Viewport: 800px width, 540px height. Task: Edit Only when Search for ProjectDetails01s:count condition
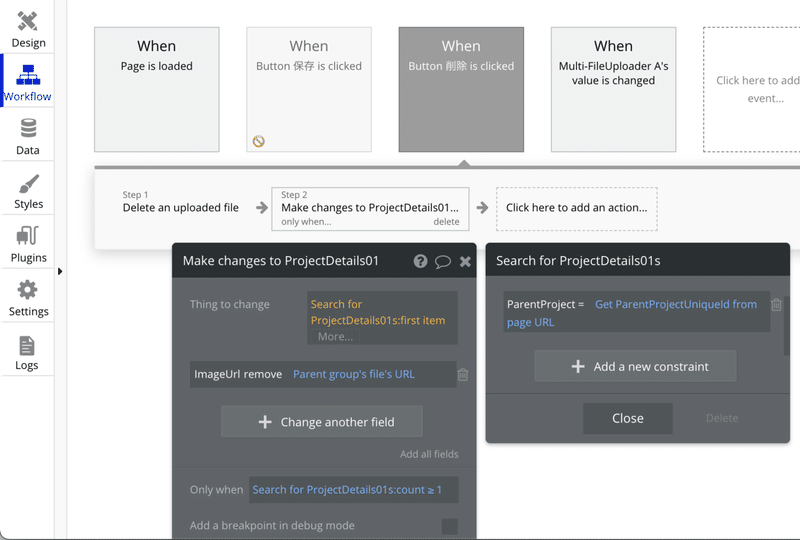[x=354, y=489]
